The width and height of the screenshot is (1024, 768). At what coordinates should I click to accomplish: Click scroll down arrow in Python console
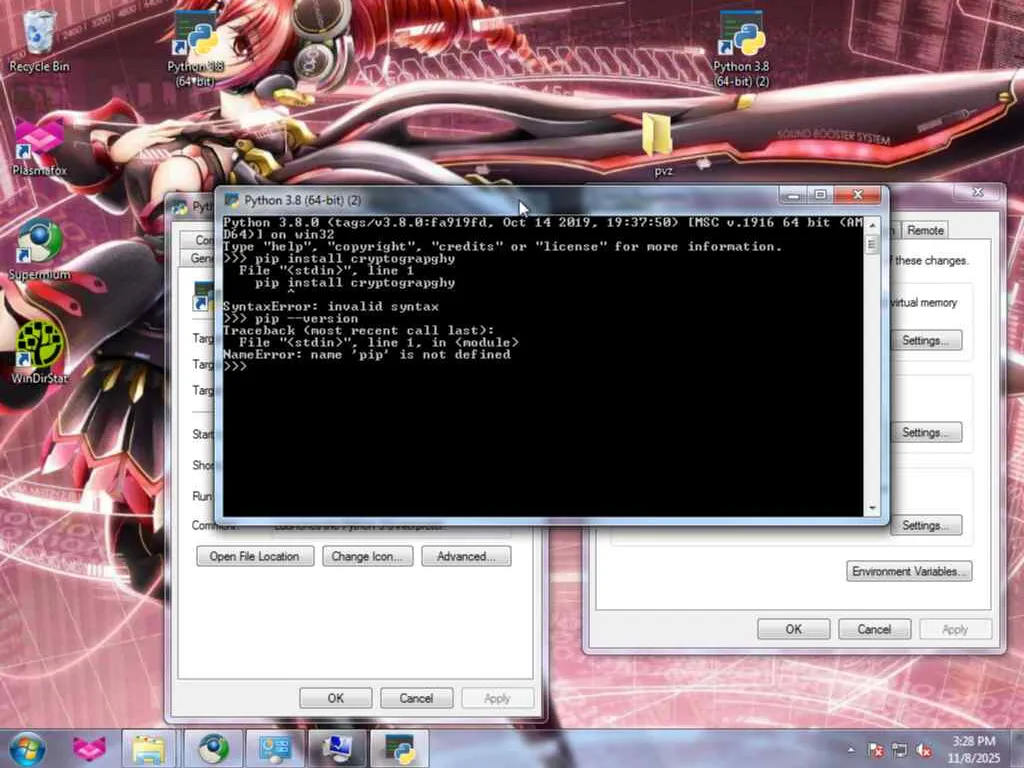click(x=872, y=508)
